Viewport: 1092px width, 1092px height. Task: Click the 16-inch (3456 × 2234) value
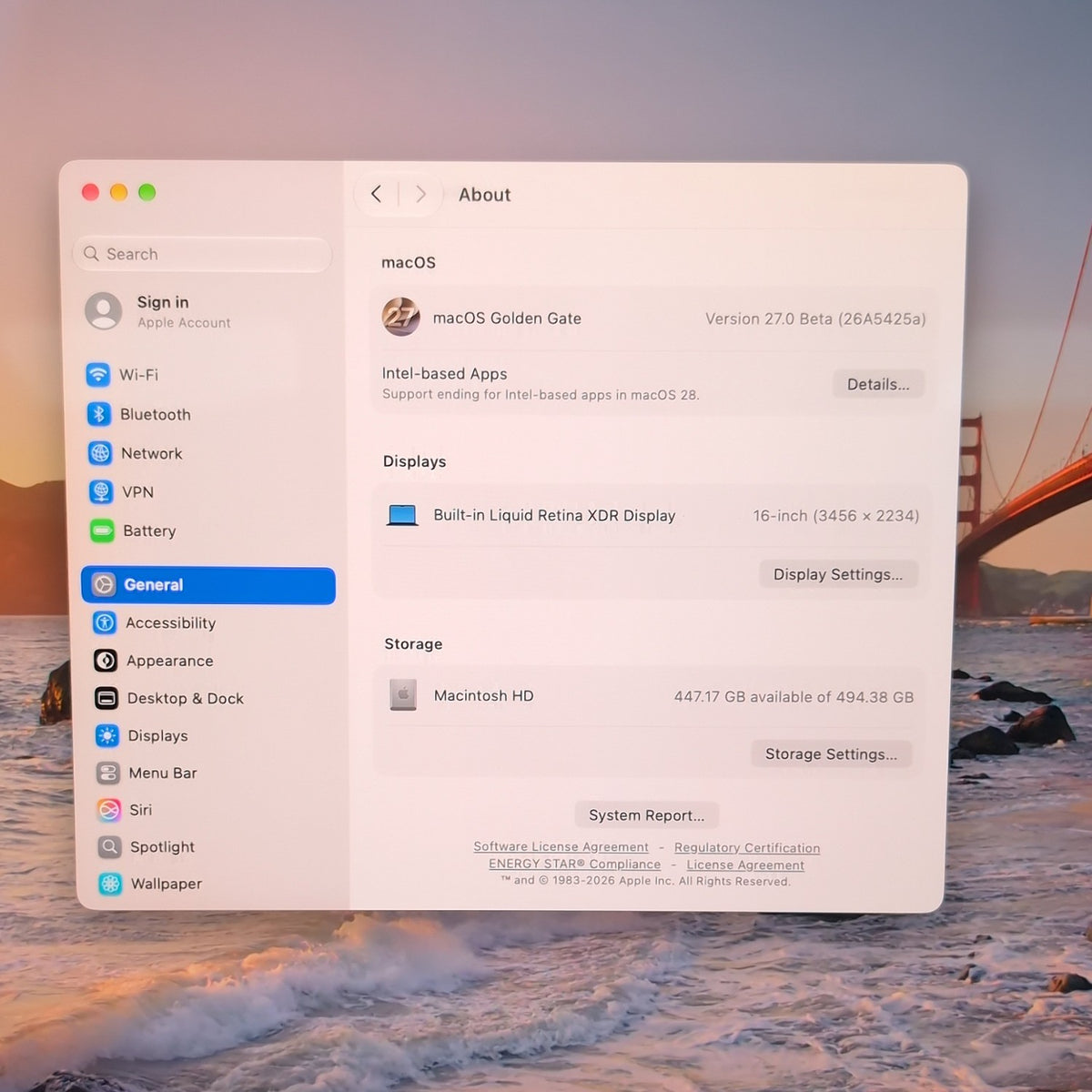pyautogui.click(x=836, y=515)
